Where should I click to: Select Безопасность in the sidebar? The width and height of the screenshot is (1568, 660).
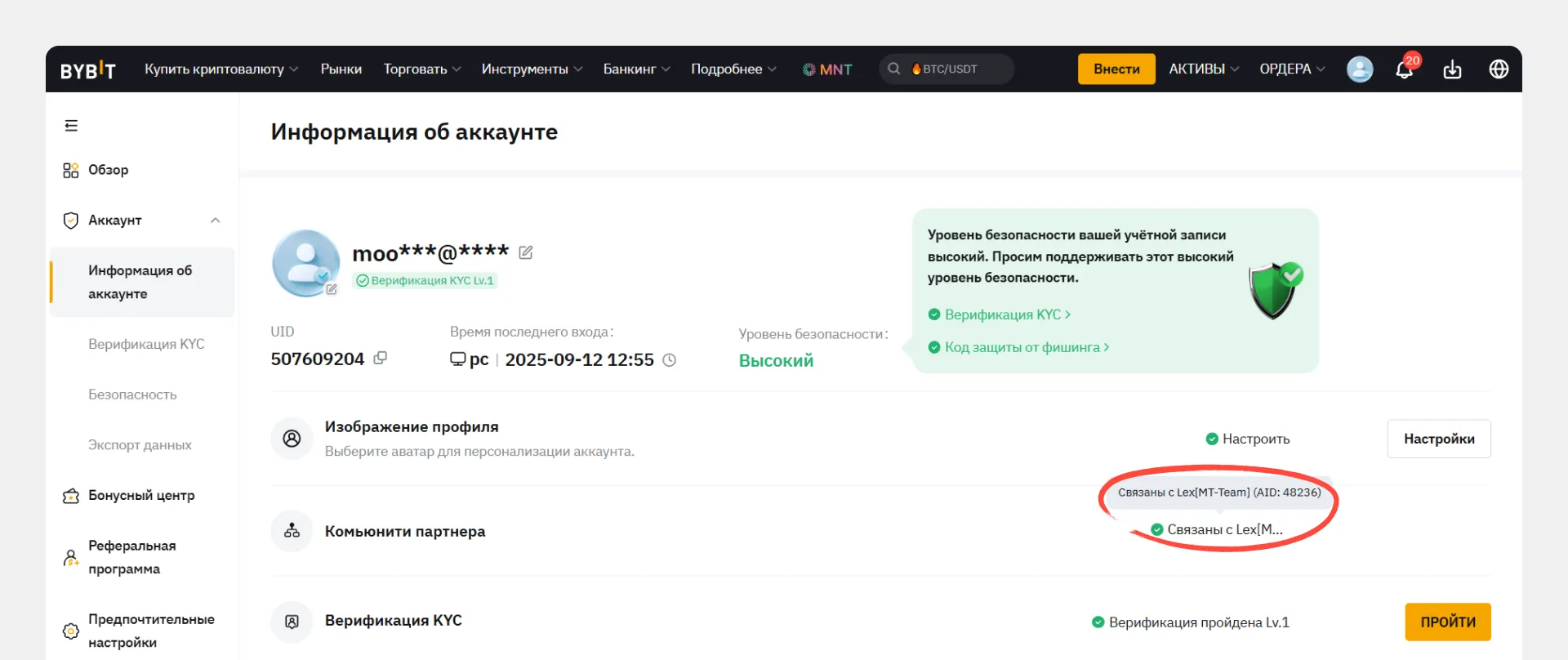[x=132, y=395]
